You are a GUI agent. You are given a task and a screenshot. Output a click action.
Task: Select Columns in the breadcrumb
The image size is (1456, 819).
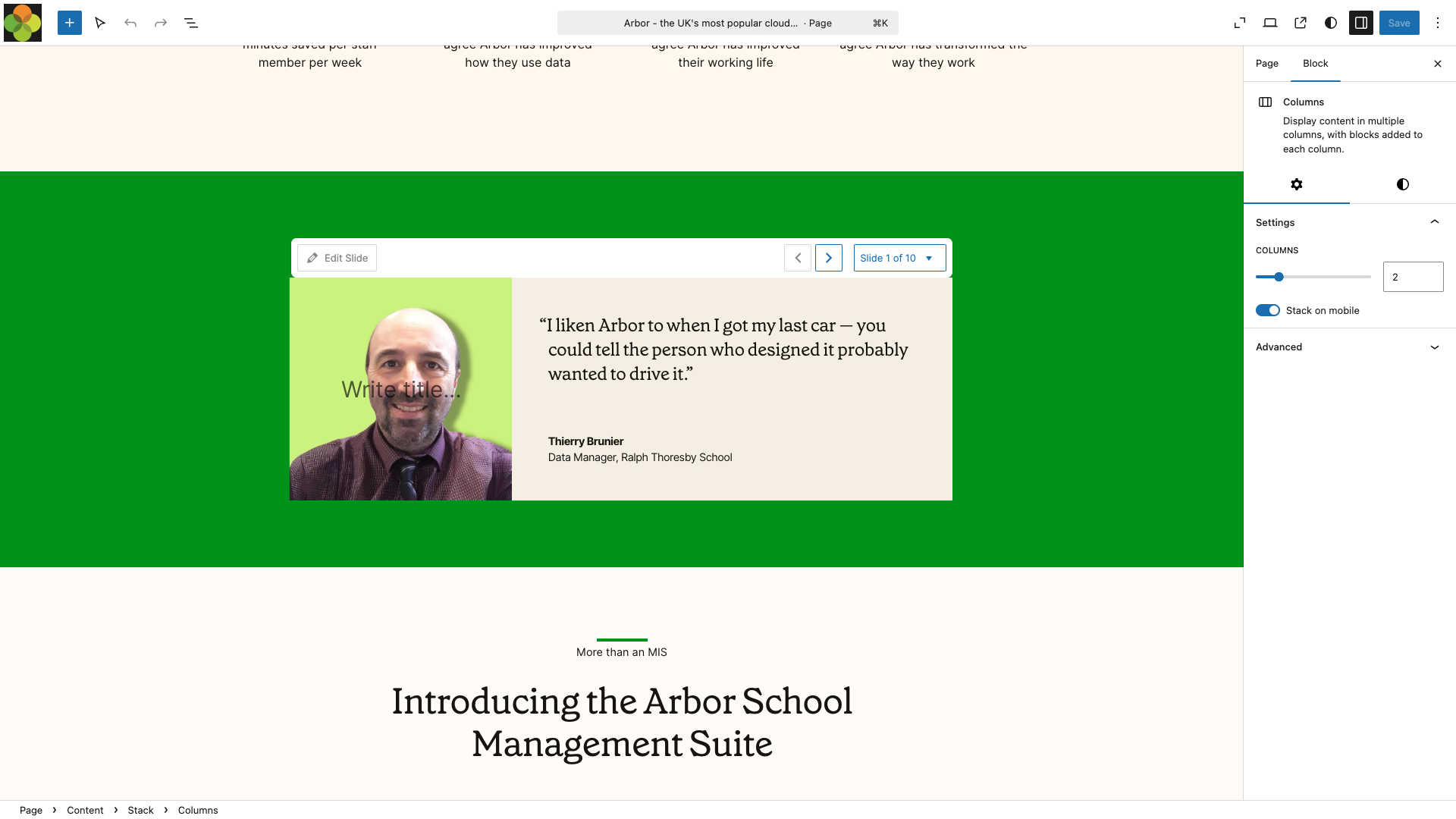pos(198,810)
